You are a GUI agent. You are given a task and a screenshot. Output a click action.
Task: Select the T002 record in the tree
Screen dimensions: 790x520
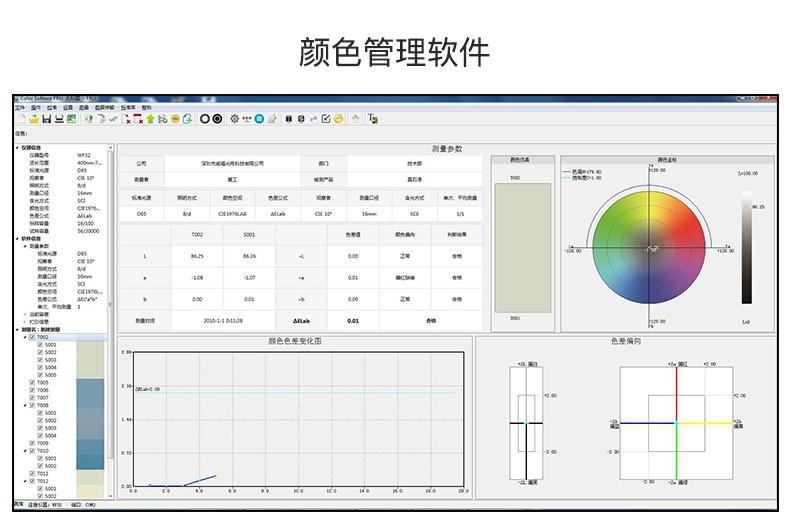pyautogui.click(x=43, y=338)
